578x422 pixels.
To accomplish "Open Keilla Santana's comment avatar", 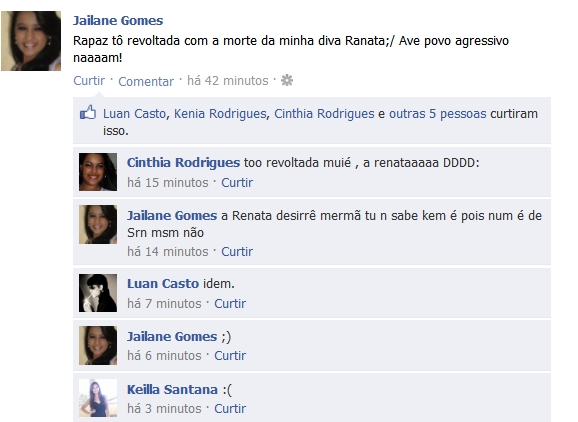I will [98, 398].
